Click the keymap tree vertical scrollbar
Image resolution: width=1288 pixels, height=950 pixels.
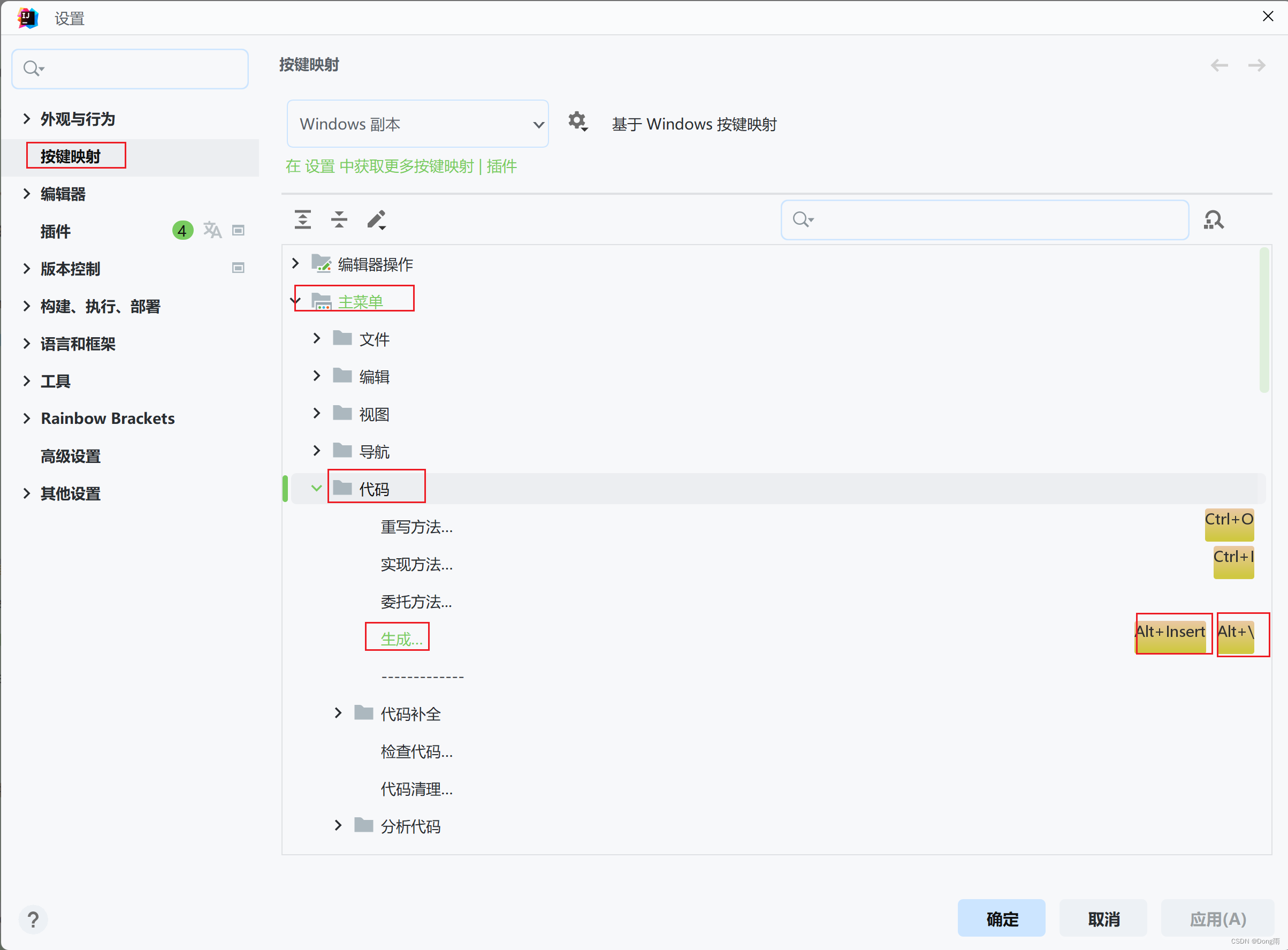[x=1264, y=320]
